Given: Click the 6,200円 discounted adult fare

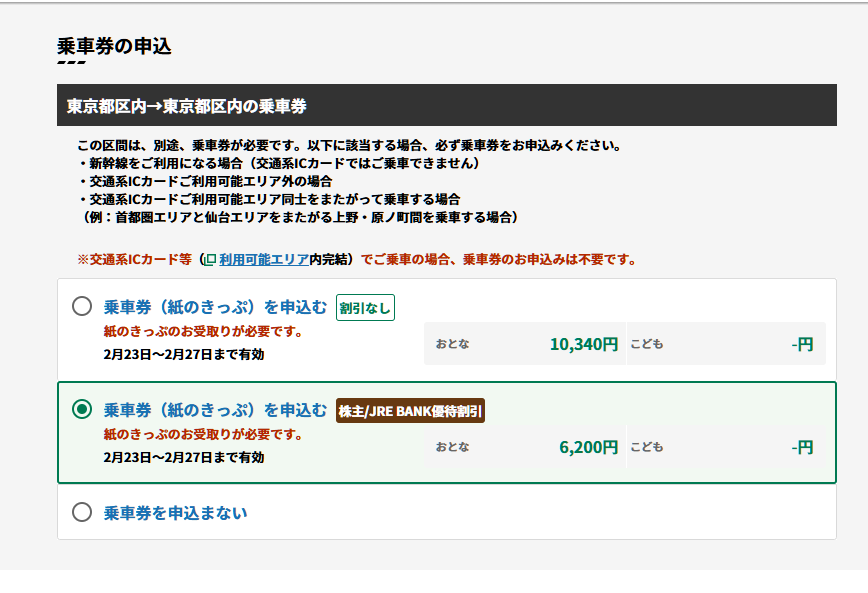Looking at the screenshot, I should point(588,447).
